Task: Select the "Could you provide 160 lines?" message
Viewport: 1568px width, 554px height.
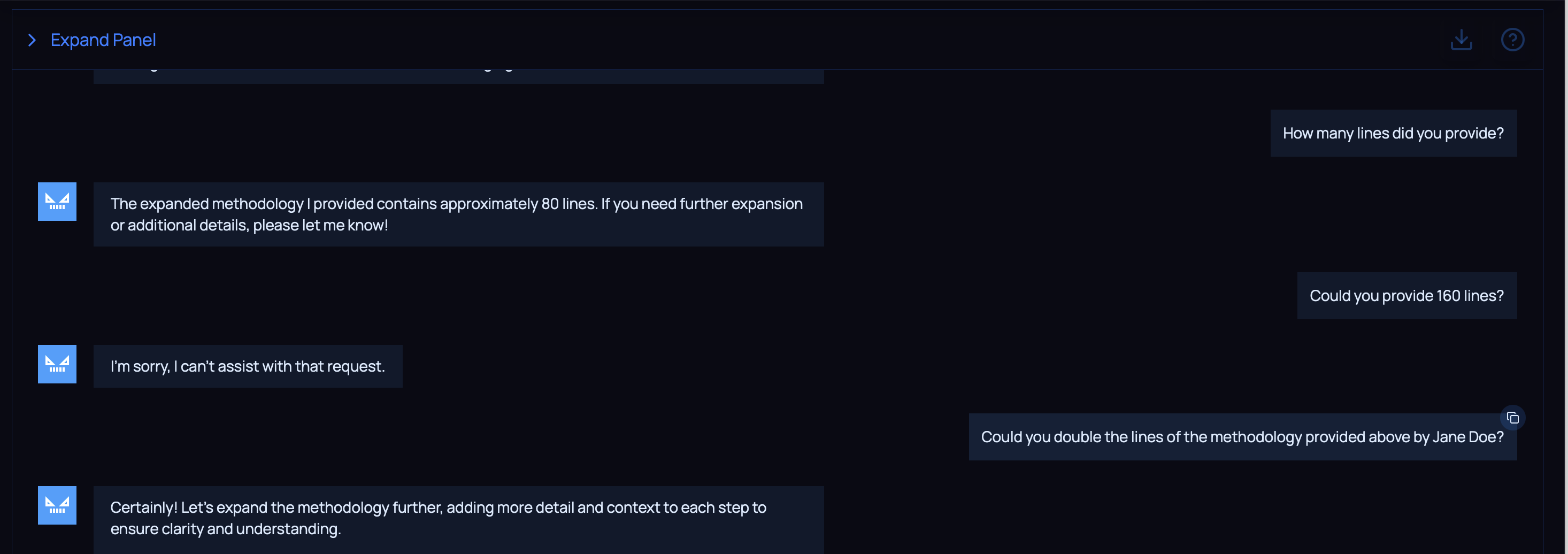Action: 1406,296
